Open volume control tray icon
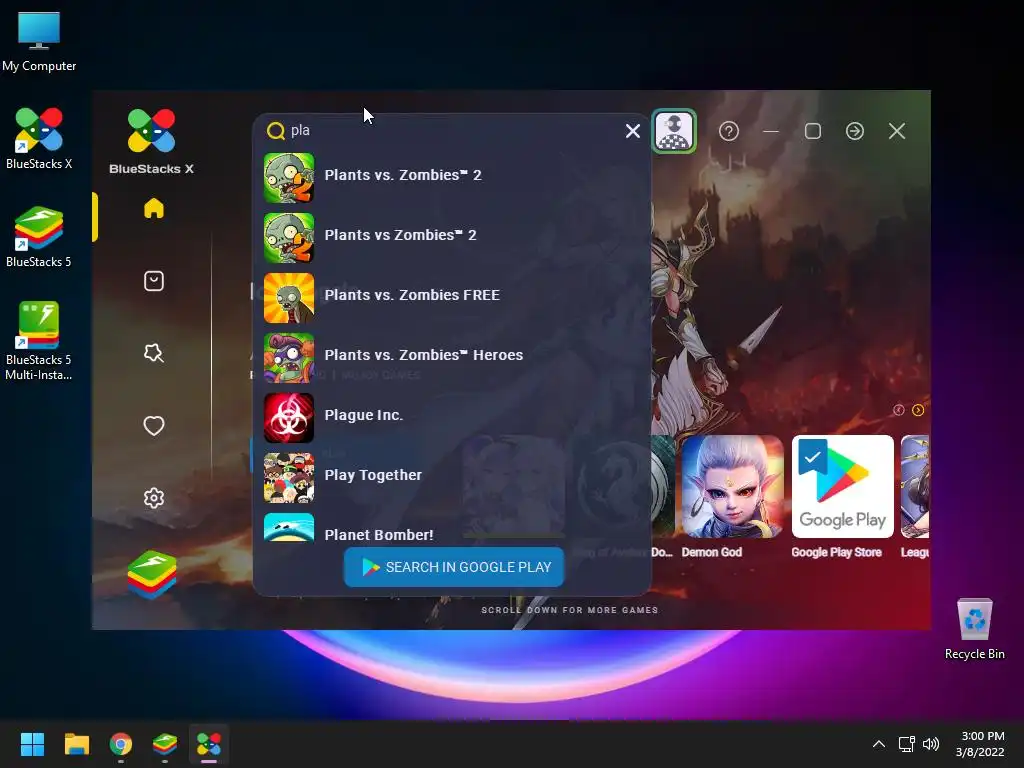The height and width of the screenshot is (768, 1024). click(x=931, y=744)
